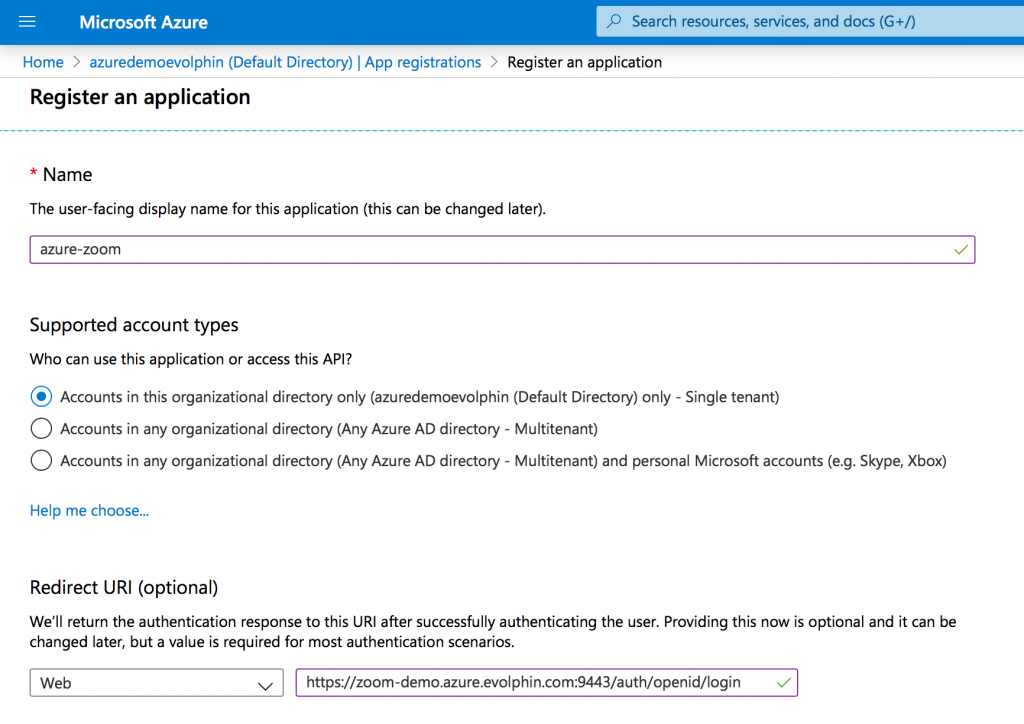Screen dimensions: 1024x724
Task: Click the search magnifier icon
Action: [x=614, y=21]
